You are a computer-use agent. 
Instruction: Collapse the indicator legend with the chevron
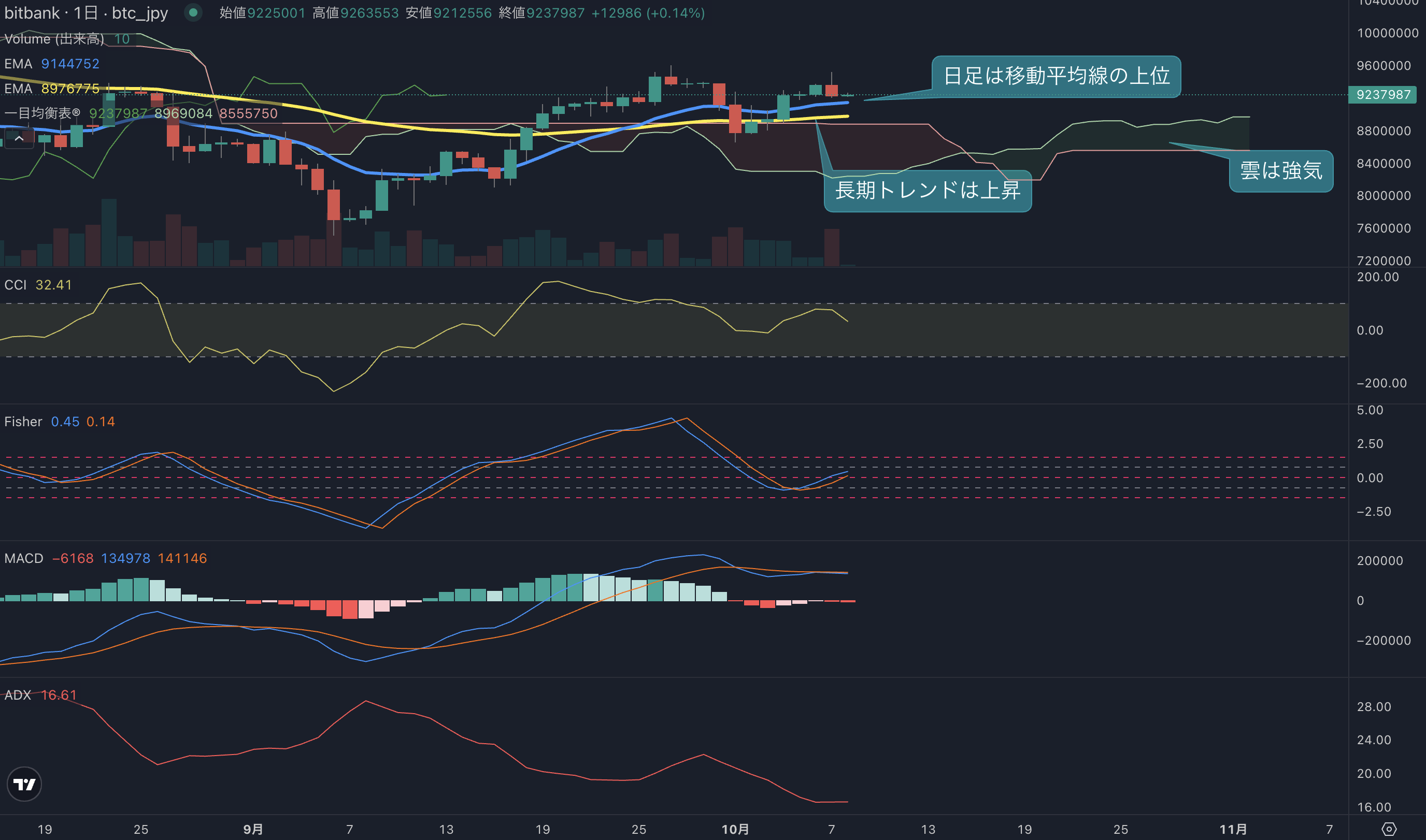coord(19,139)
